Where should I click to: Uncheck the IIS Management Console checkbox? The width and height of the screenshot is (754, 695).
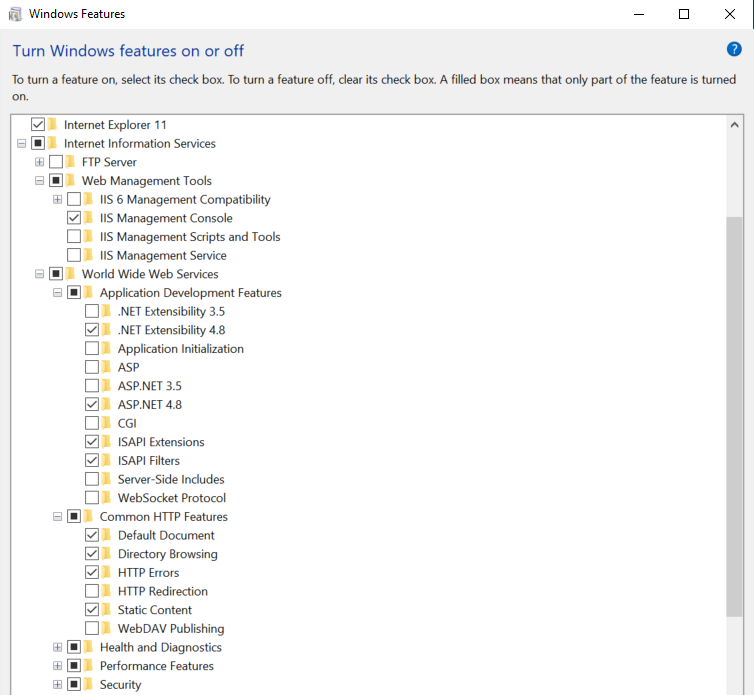tap(74, 218)
